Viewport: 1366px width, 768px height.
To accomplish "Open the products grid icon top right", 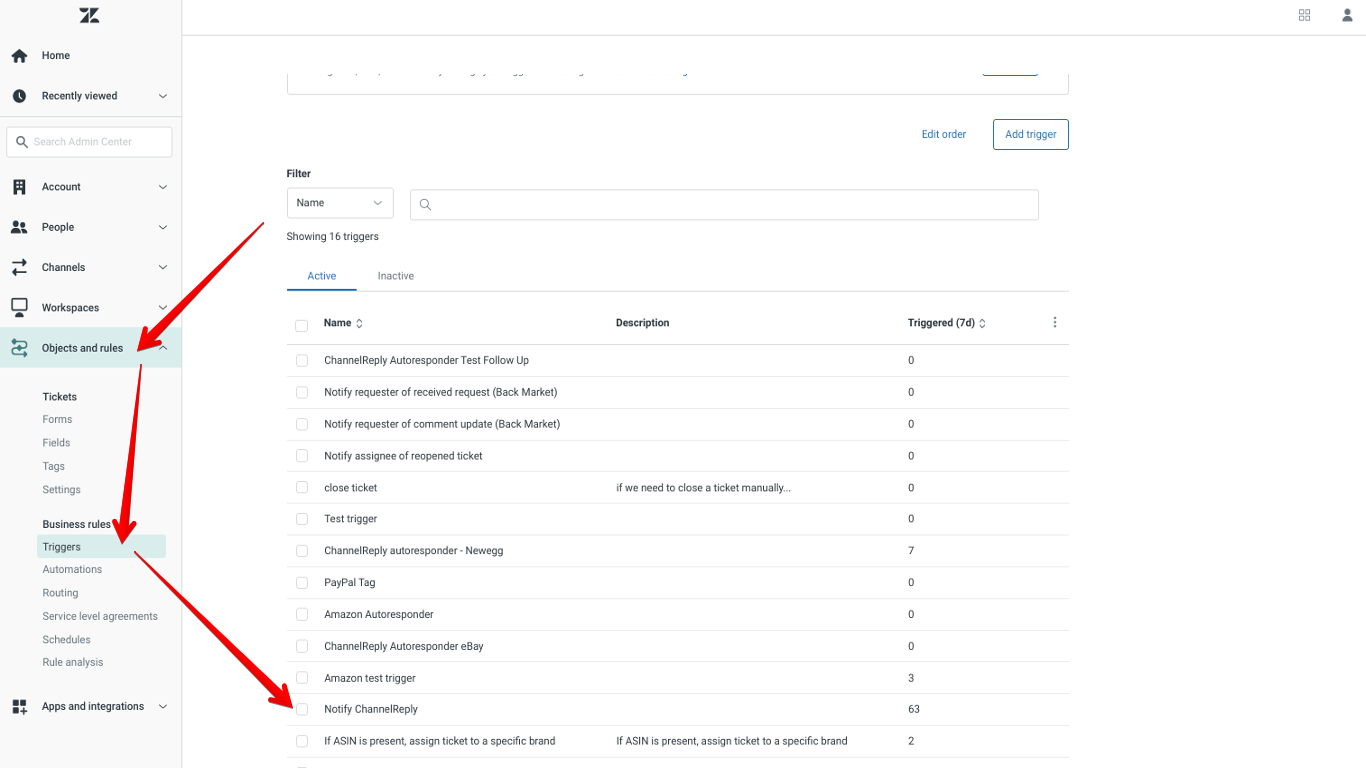I will tap(1304, 15).
